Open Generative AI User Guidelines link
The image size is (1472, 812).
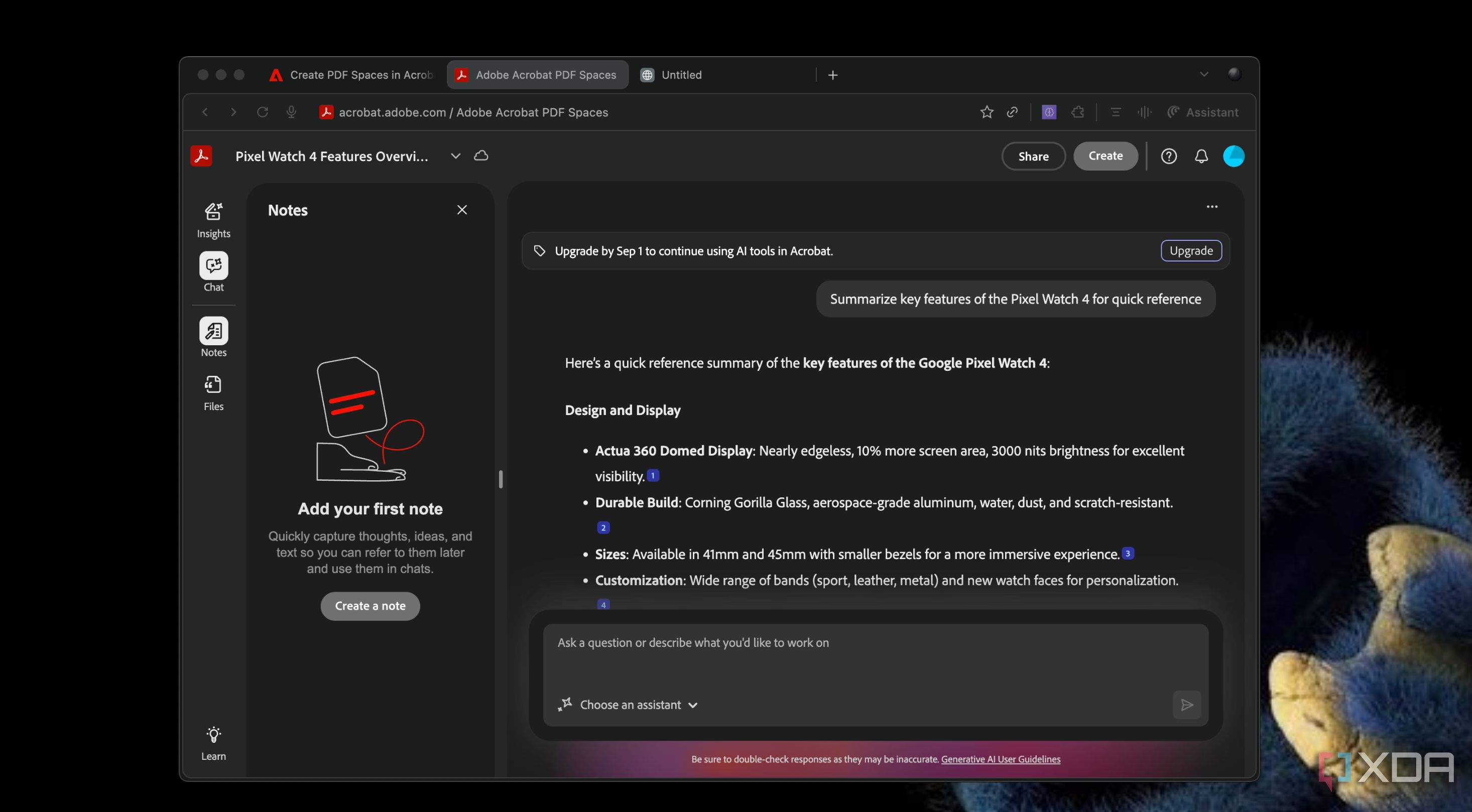[1001, 759]
